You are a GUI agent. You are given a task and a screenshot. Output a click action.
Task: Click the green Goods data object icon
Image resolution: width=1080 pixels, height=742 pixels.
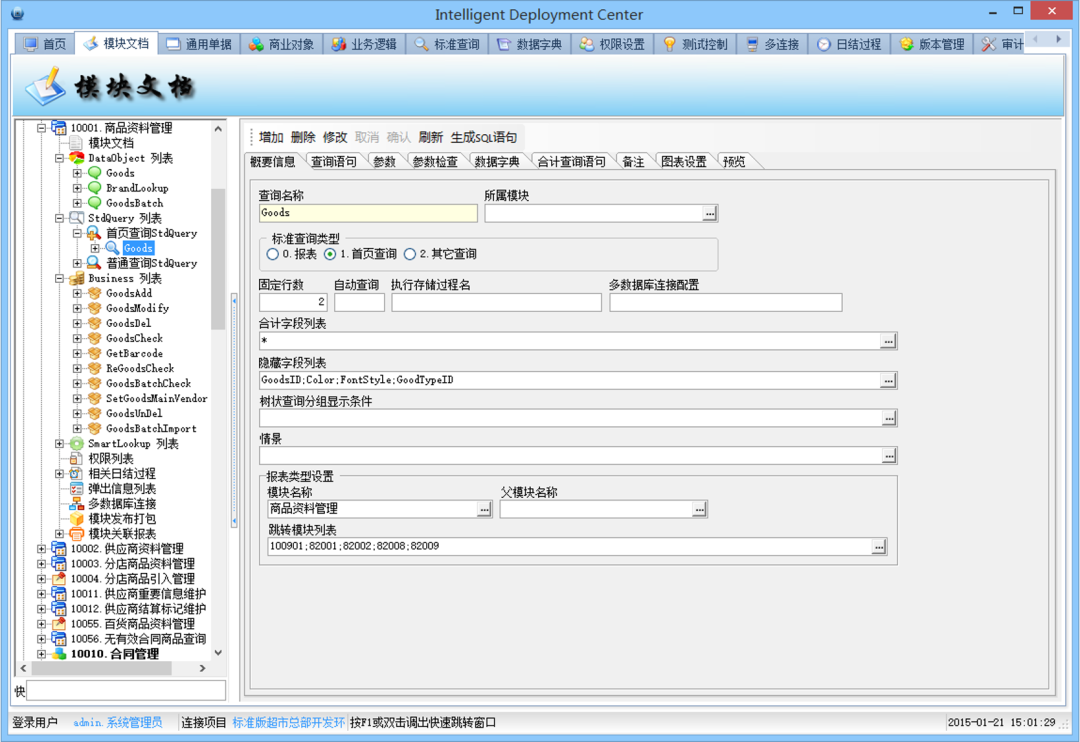(94, 173)
